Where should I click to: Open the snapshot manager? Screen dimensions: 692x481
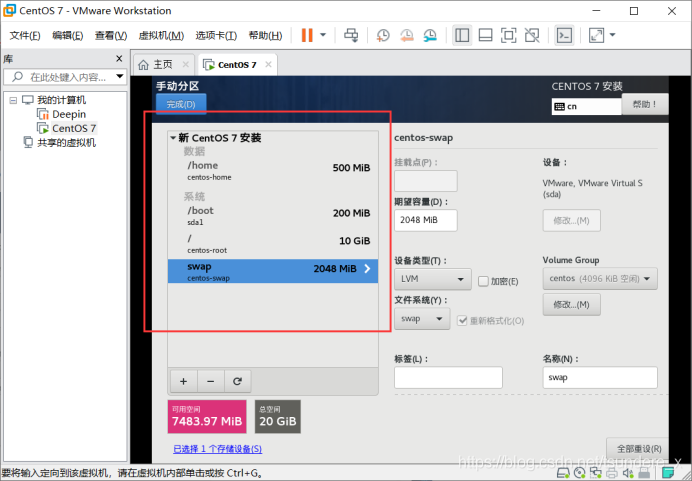point(430,35)
